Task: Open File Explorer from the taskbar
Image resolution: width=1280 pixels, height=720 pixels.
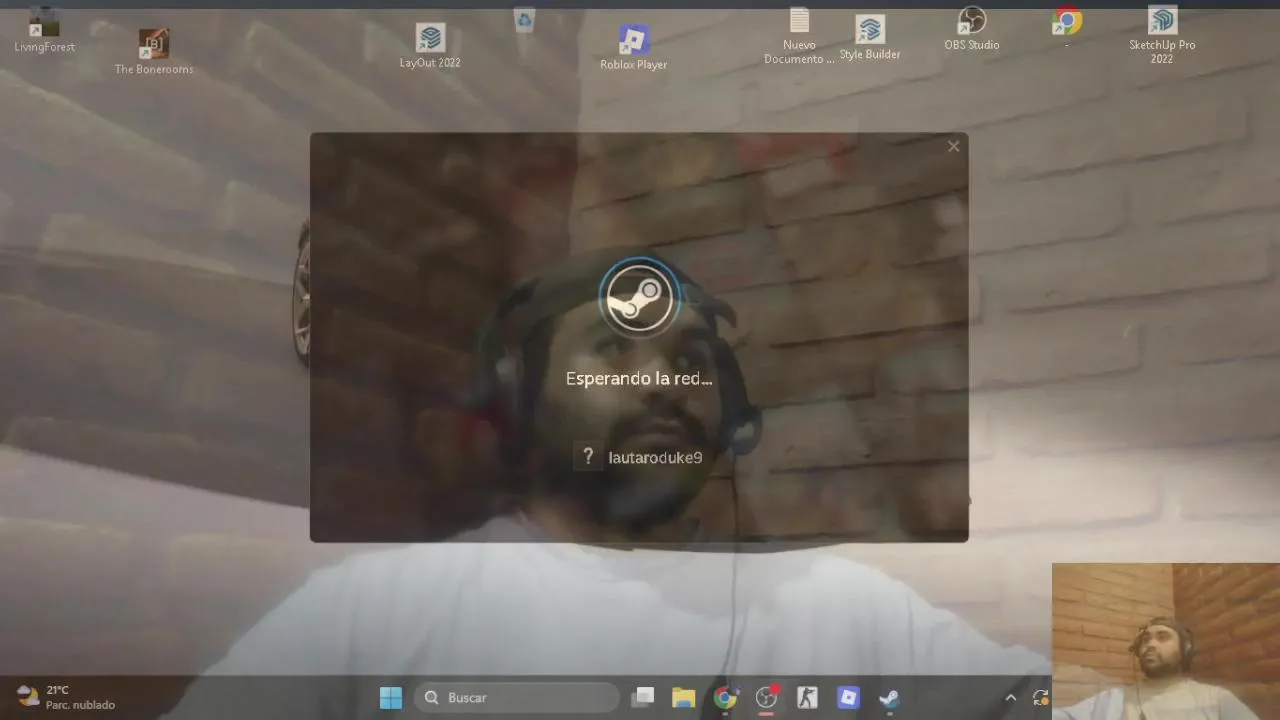Action: pos(684,697)
